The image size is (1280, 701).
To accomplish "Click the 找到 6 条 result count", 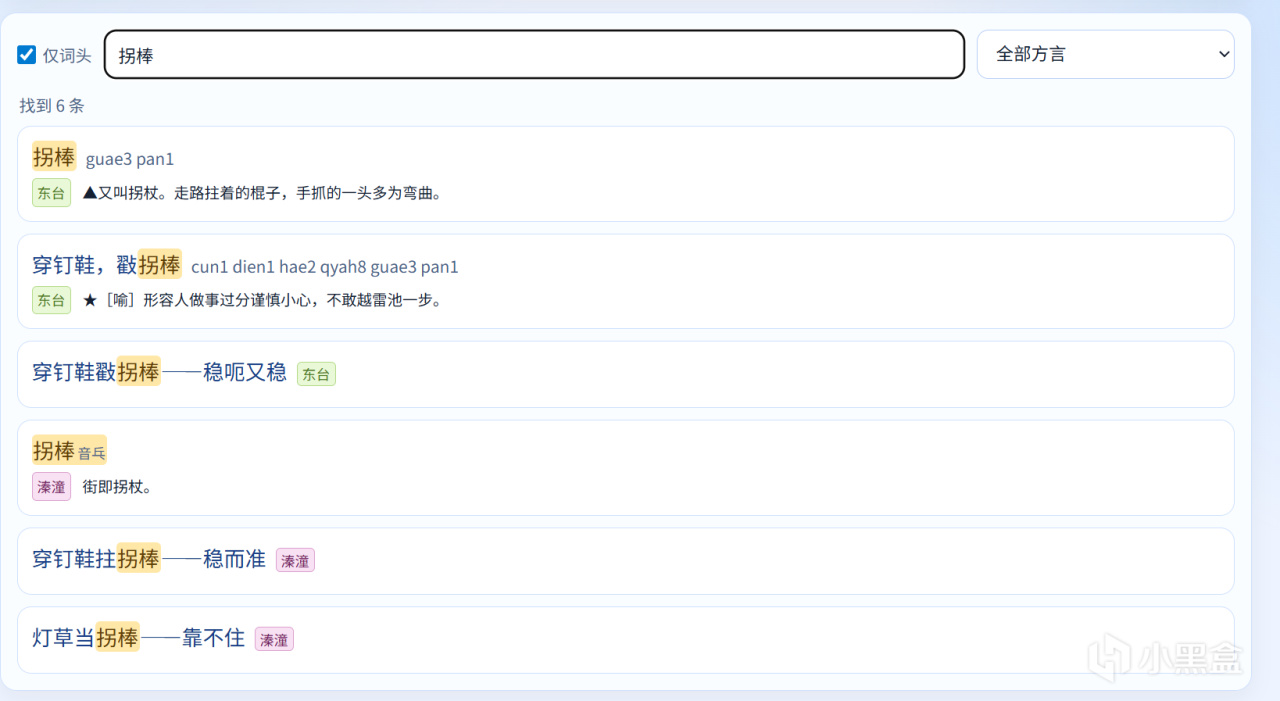I will click(x=52, y=106).
